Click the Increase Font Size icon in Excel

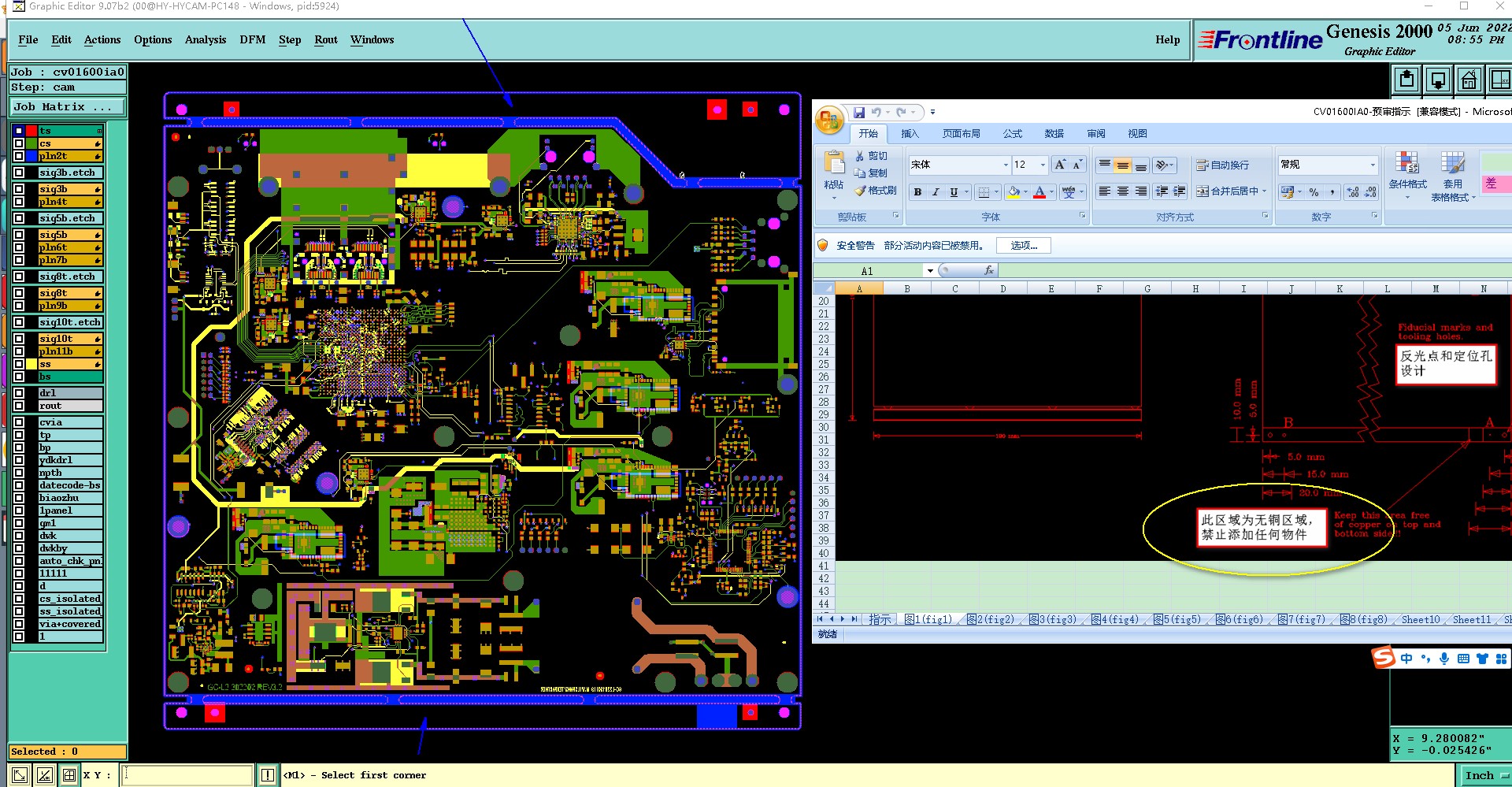point(1060,165)
